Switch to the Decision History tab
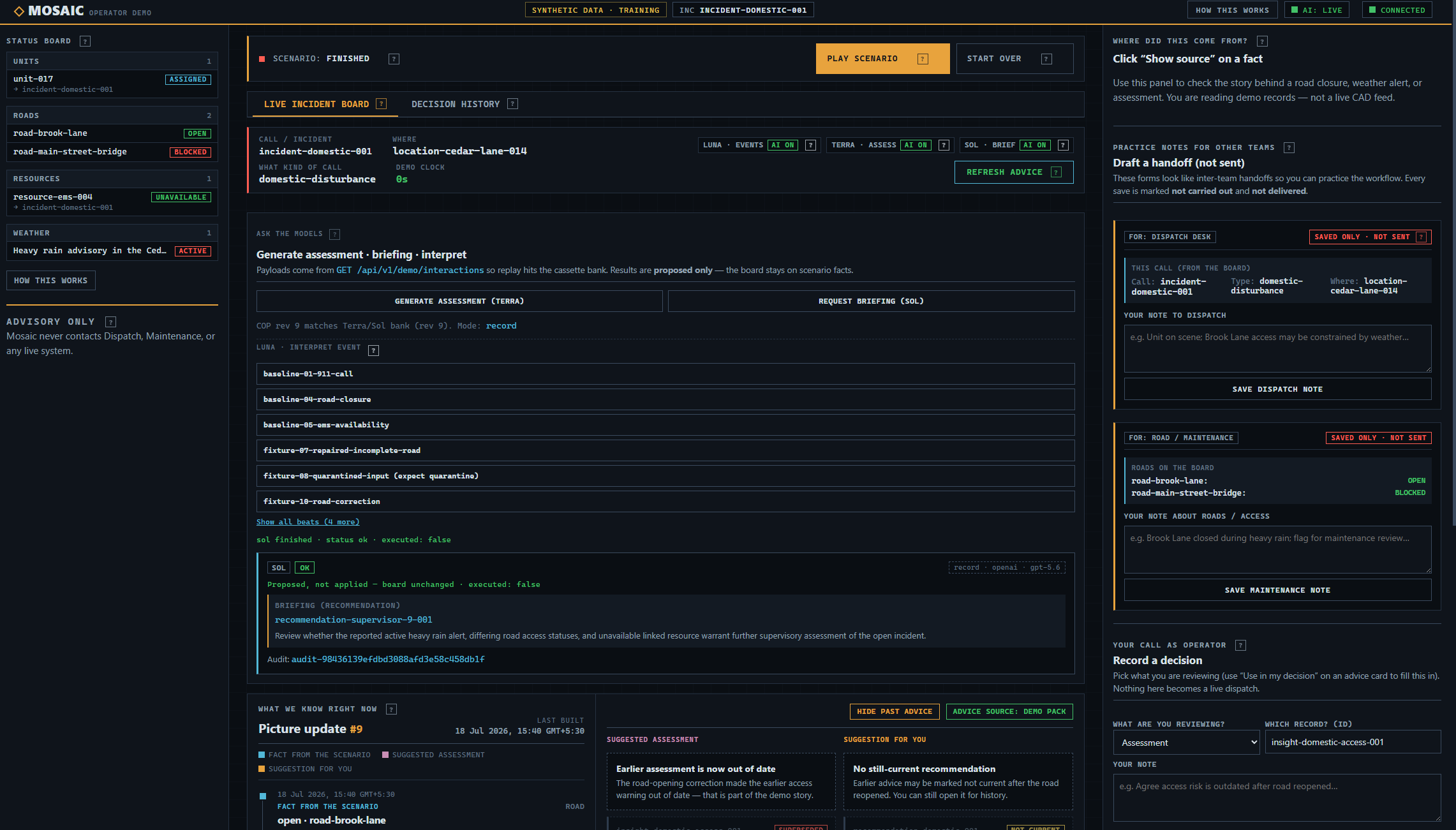Image resolution: width=1456 pixels, height=830 pixels. 456,104
